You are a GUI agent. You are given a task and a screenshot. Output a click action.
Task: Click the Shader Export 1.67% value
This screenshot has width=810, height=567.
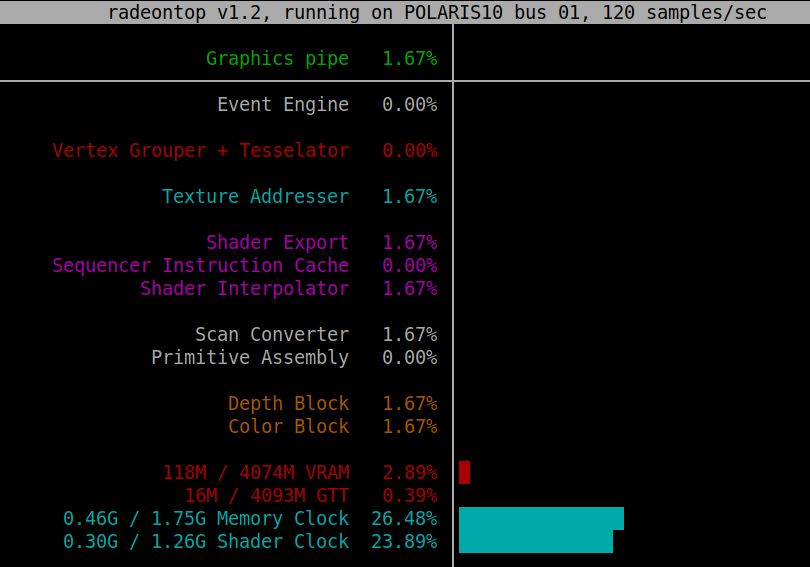pyautogui.click(x=410, y=243)
